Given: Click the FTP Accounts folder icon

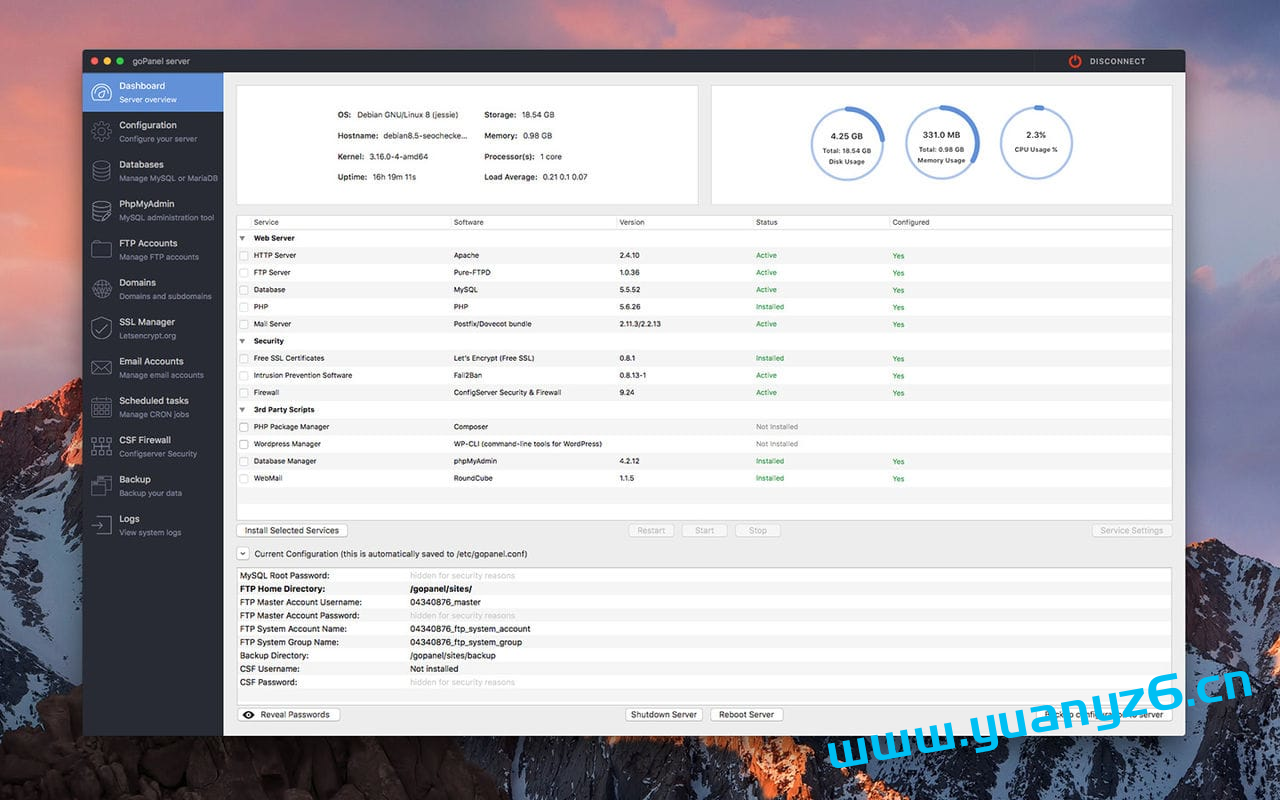Looking at the screenshot, I should 101,249.
